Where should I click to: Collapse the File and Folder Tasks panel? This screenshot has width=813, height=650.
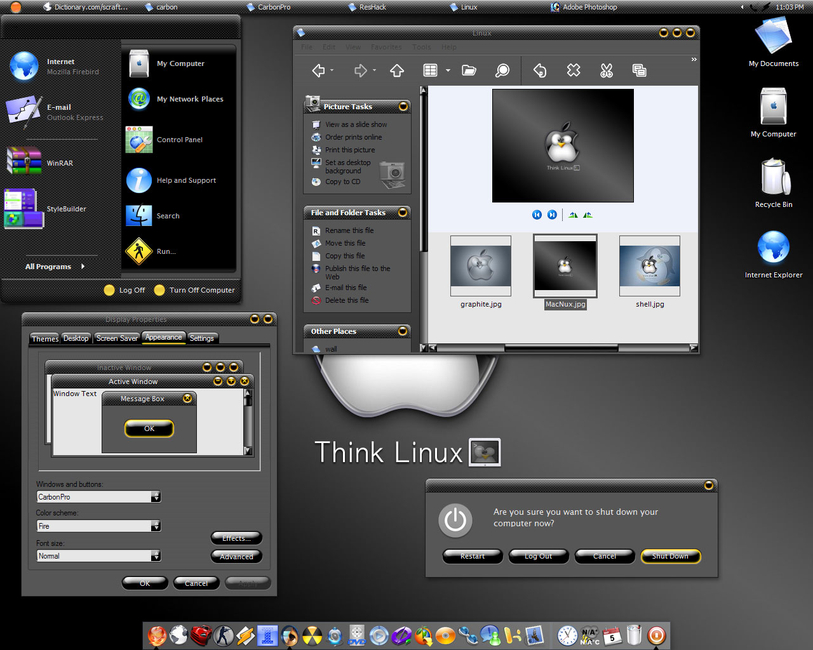tap(402, 213)
